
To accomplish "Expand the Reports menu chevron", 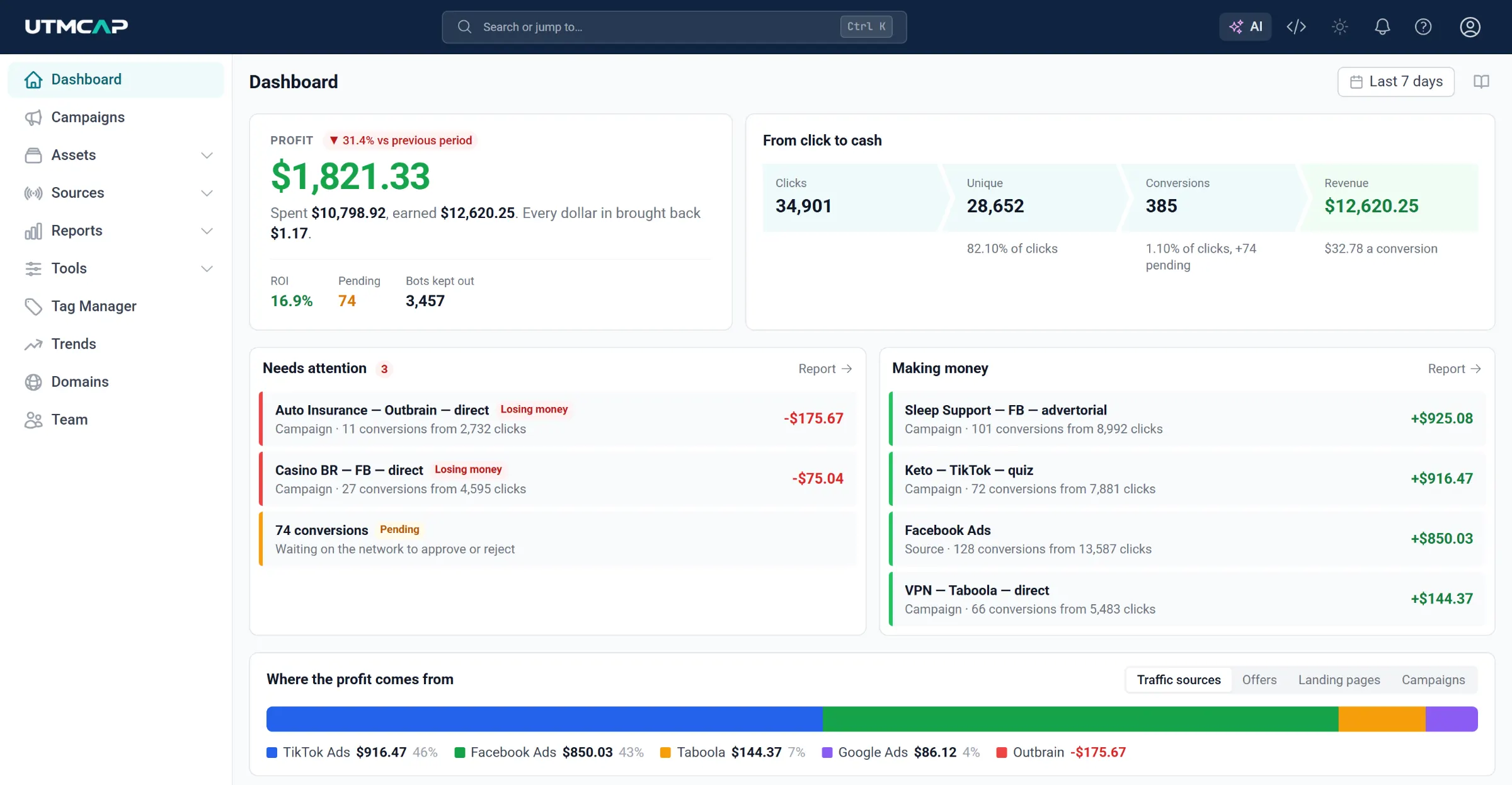I will coord(207,231).
